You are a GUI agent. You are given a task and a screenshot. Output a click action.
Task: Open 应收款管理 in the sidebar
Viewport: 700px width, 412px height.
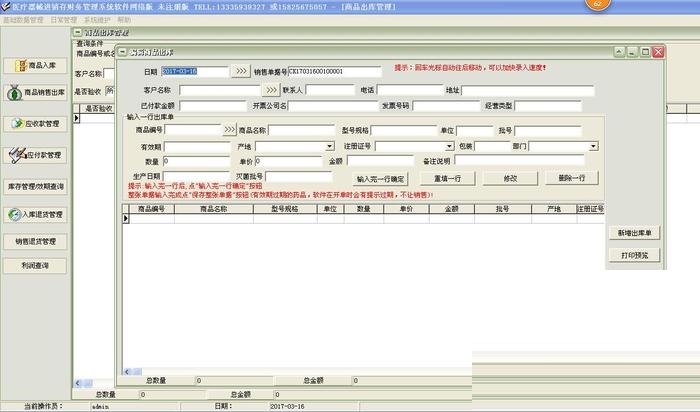tap(36, 124)
